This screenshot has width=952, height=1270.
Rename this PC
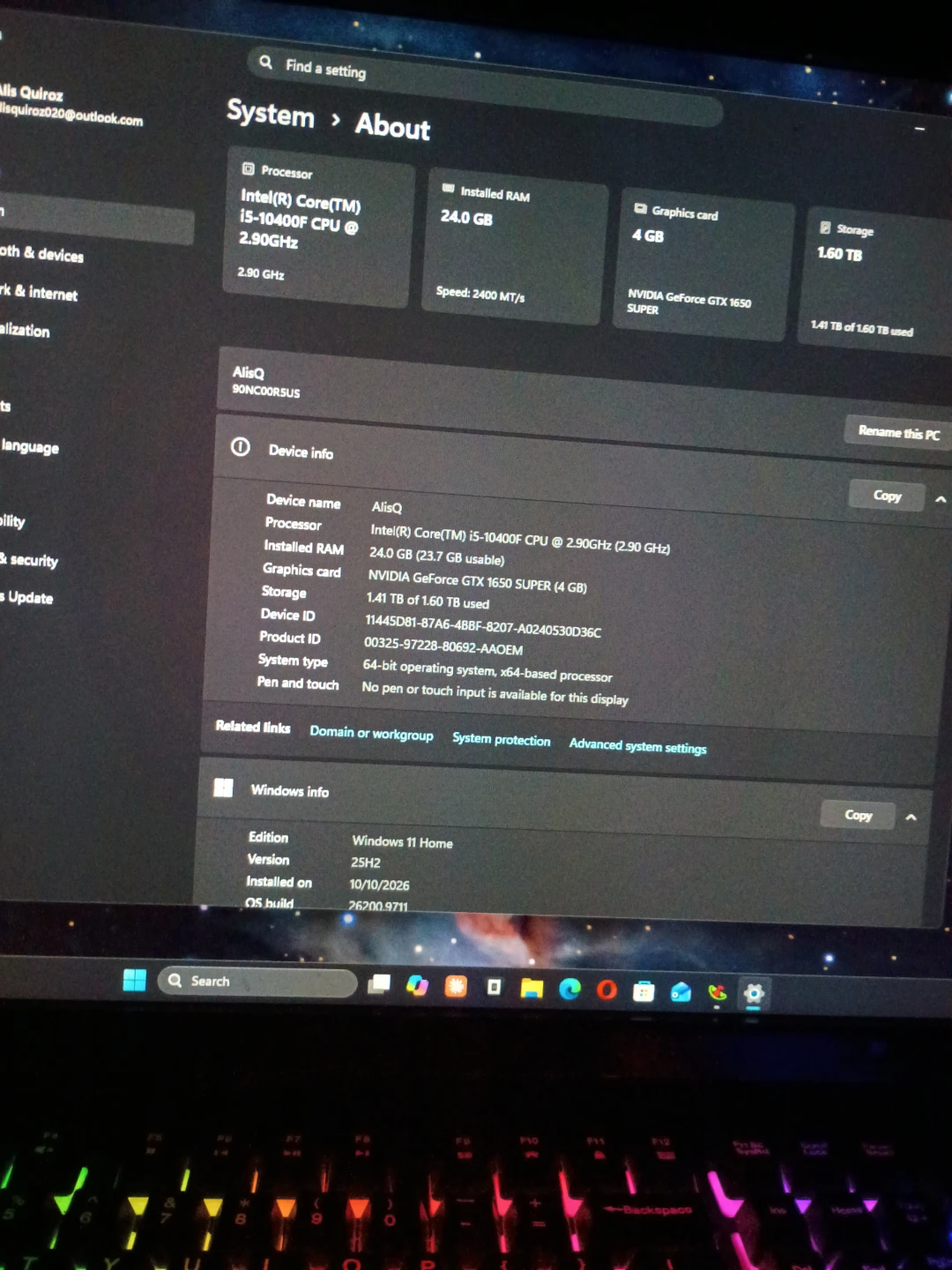point(899,433)
